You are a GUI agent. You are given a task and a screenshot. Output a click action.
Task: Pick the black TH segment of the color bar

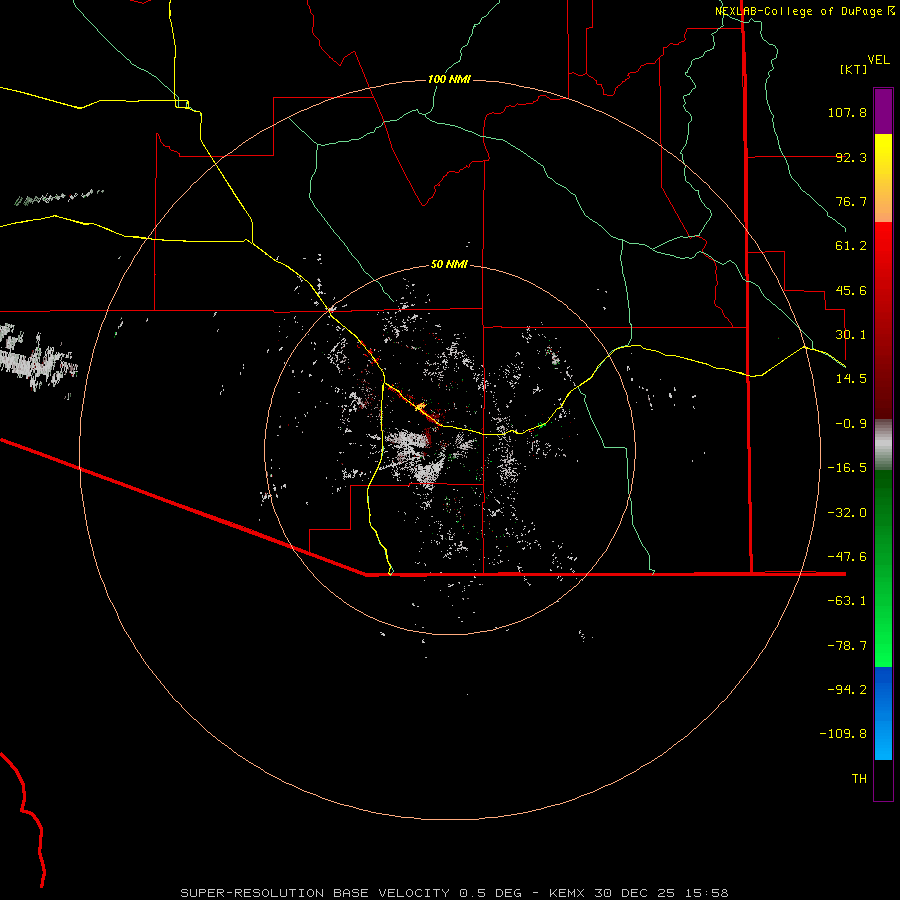pyautogui.click(x=883, y=780)
